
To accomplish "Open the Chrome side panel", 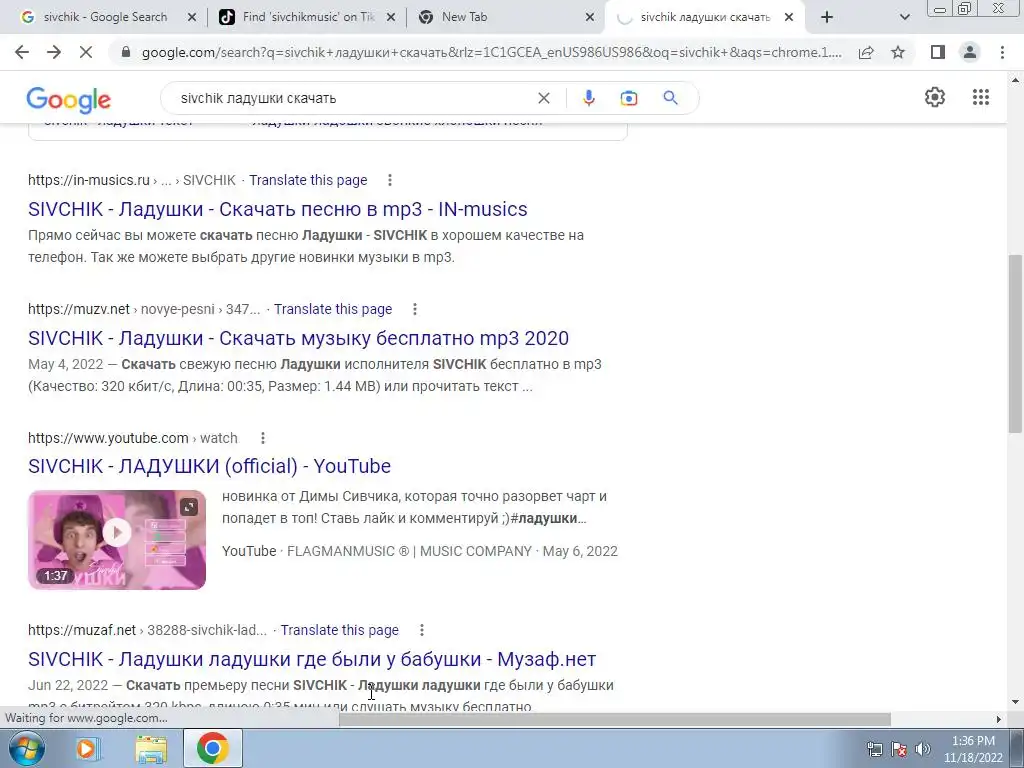I will (x=938, y=52).
